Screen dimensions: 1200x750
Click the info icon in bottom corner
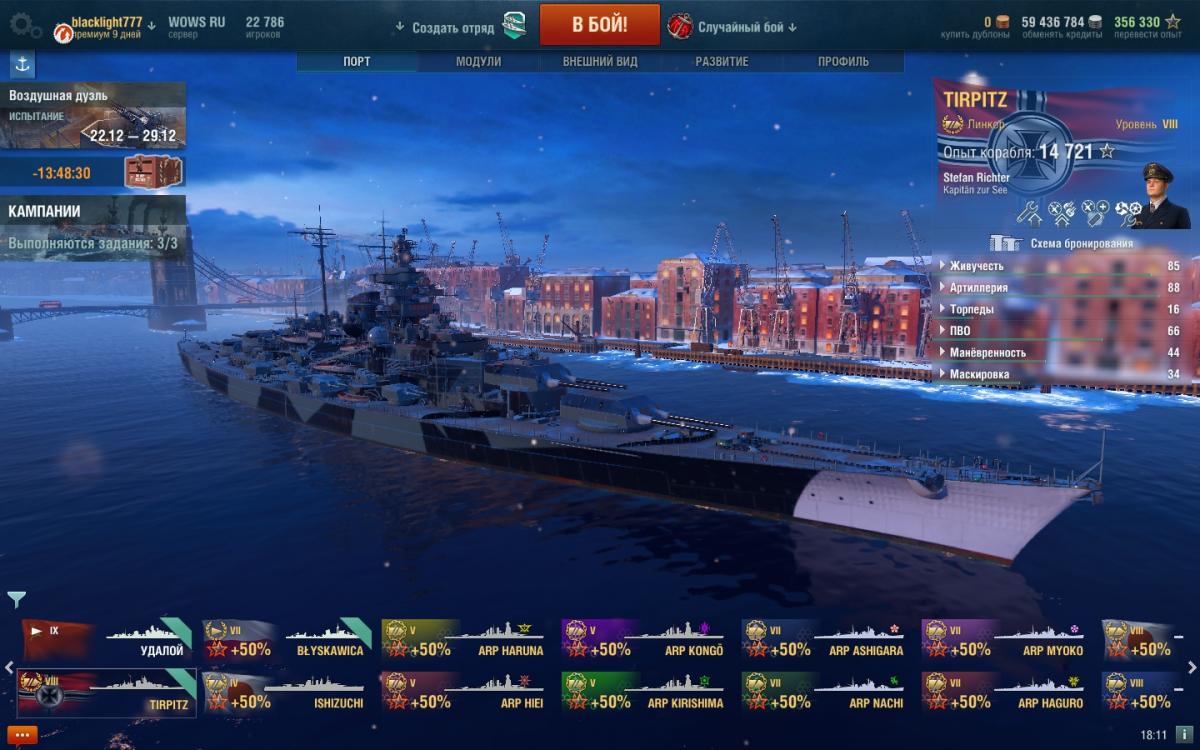pyautogui.click(x=1182, y=735)
